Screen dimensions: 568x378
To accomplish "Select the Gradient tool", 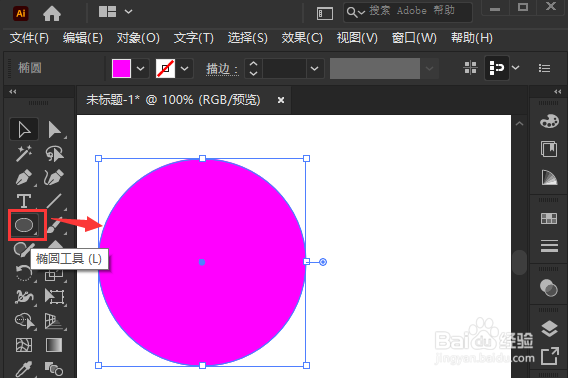I will [54, 345].
